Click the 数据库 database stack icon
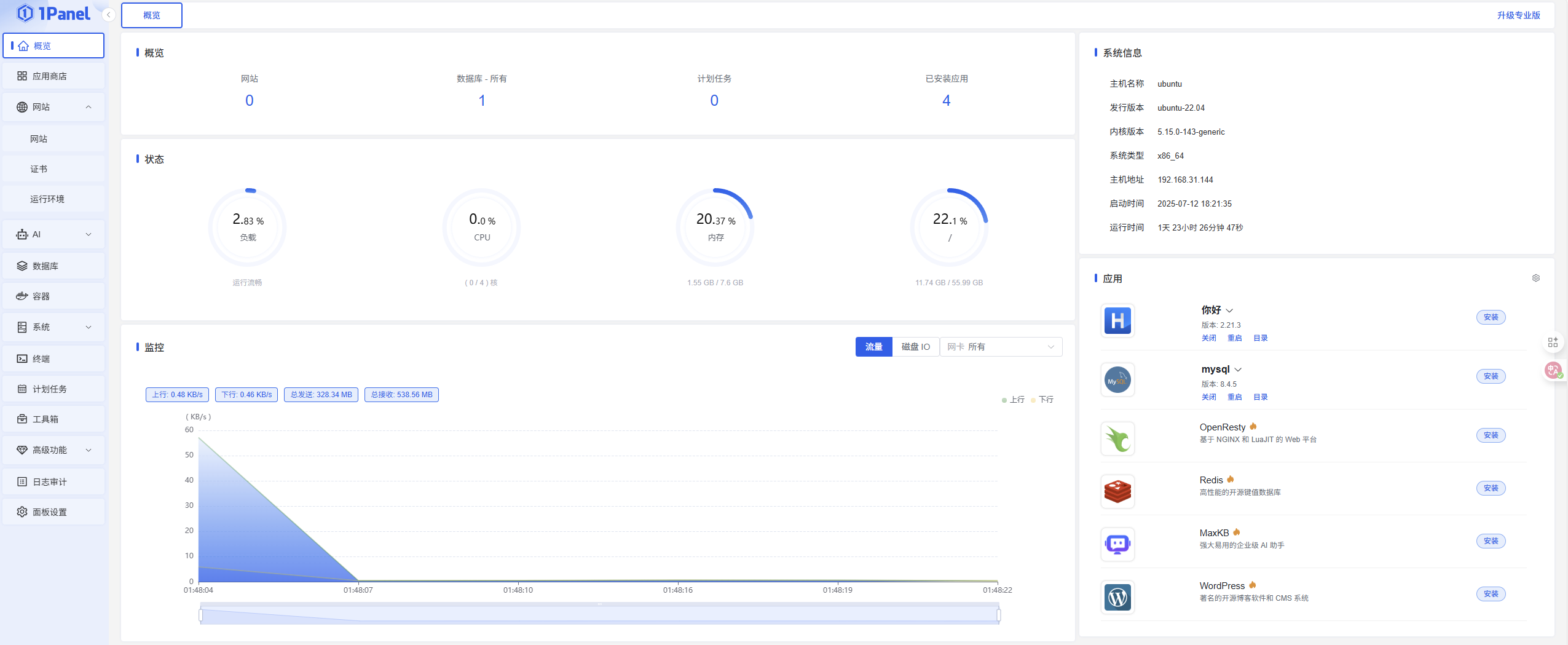The image size is (1568, 645). tap(22, 266)
